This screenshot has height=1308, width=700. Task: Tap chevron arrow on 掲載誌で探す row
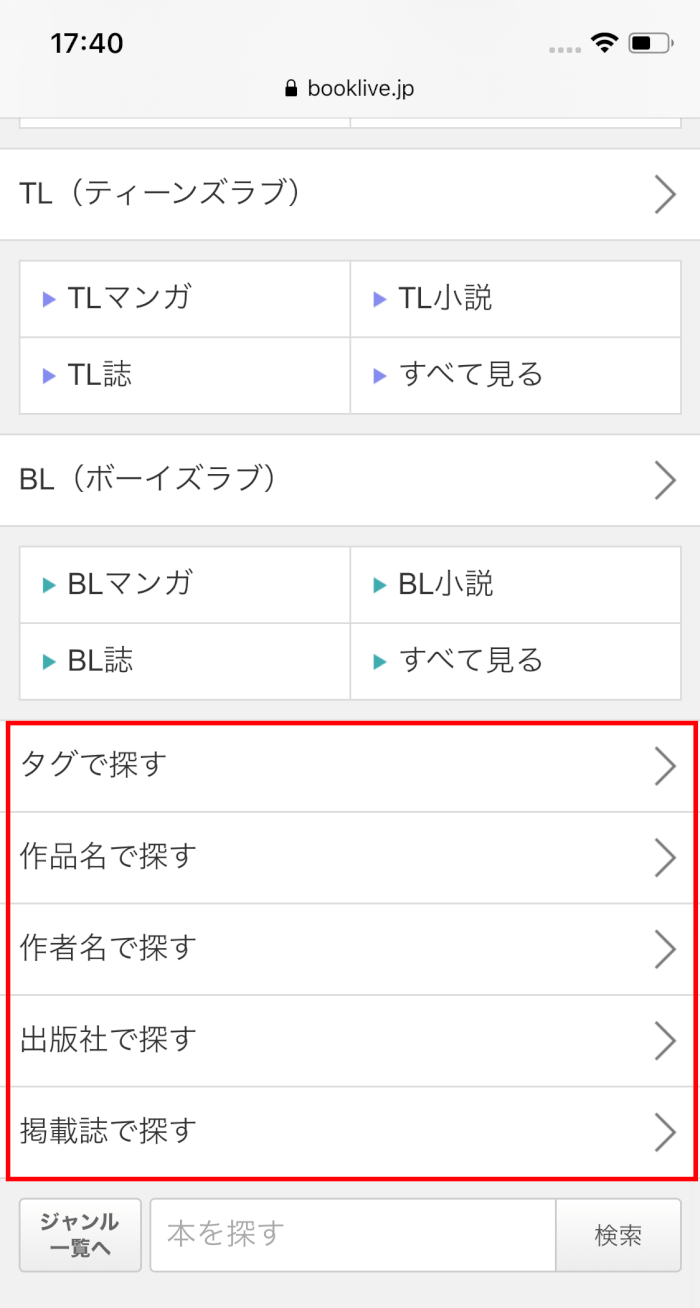pos(665,1132)
